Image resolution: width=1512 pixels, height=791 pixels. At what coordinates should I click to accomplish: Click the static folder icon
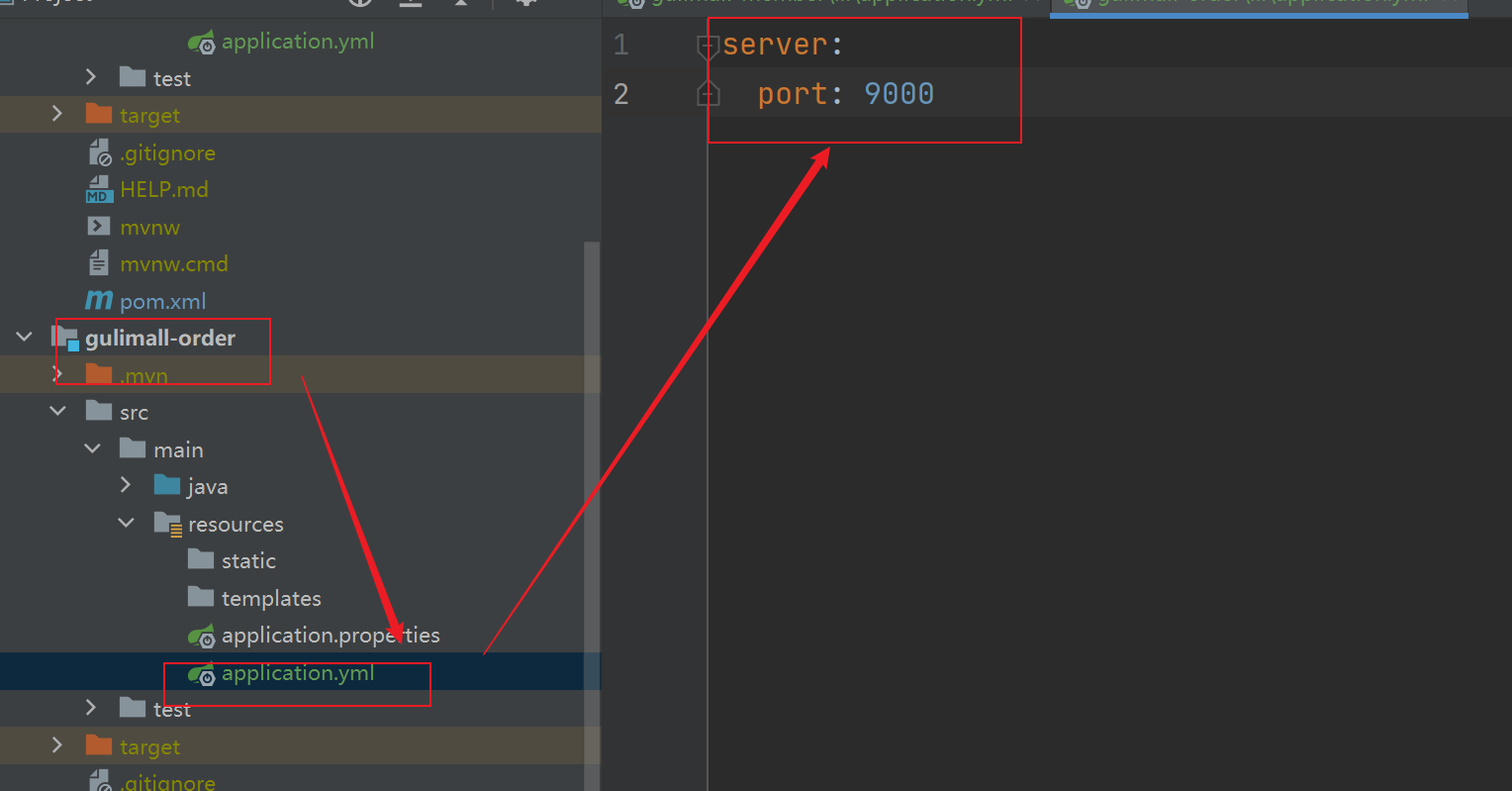pos(201,560)
